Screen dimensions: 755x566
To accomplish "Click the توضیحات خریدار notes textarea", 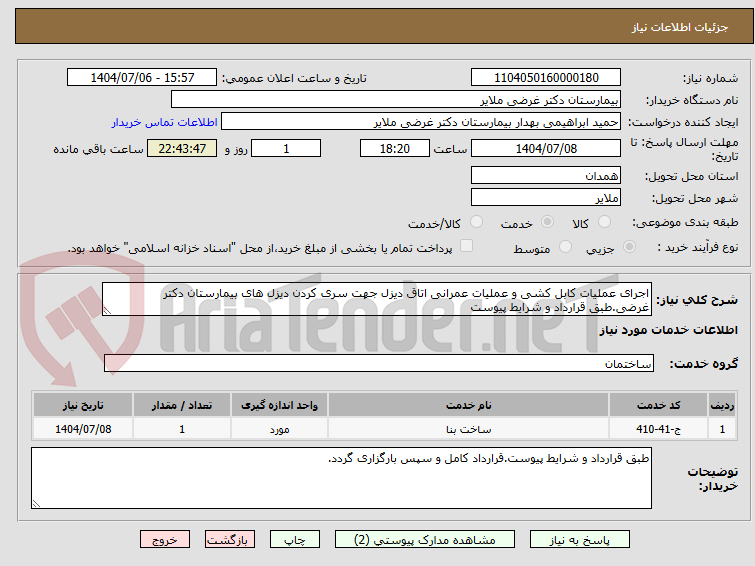I will (x=341, y=478).
